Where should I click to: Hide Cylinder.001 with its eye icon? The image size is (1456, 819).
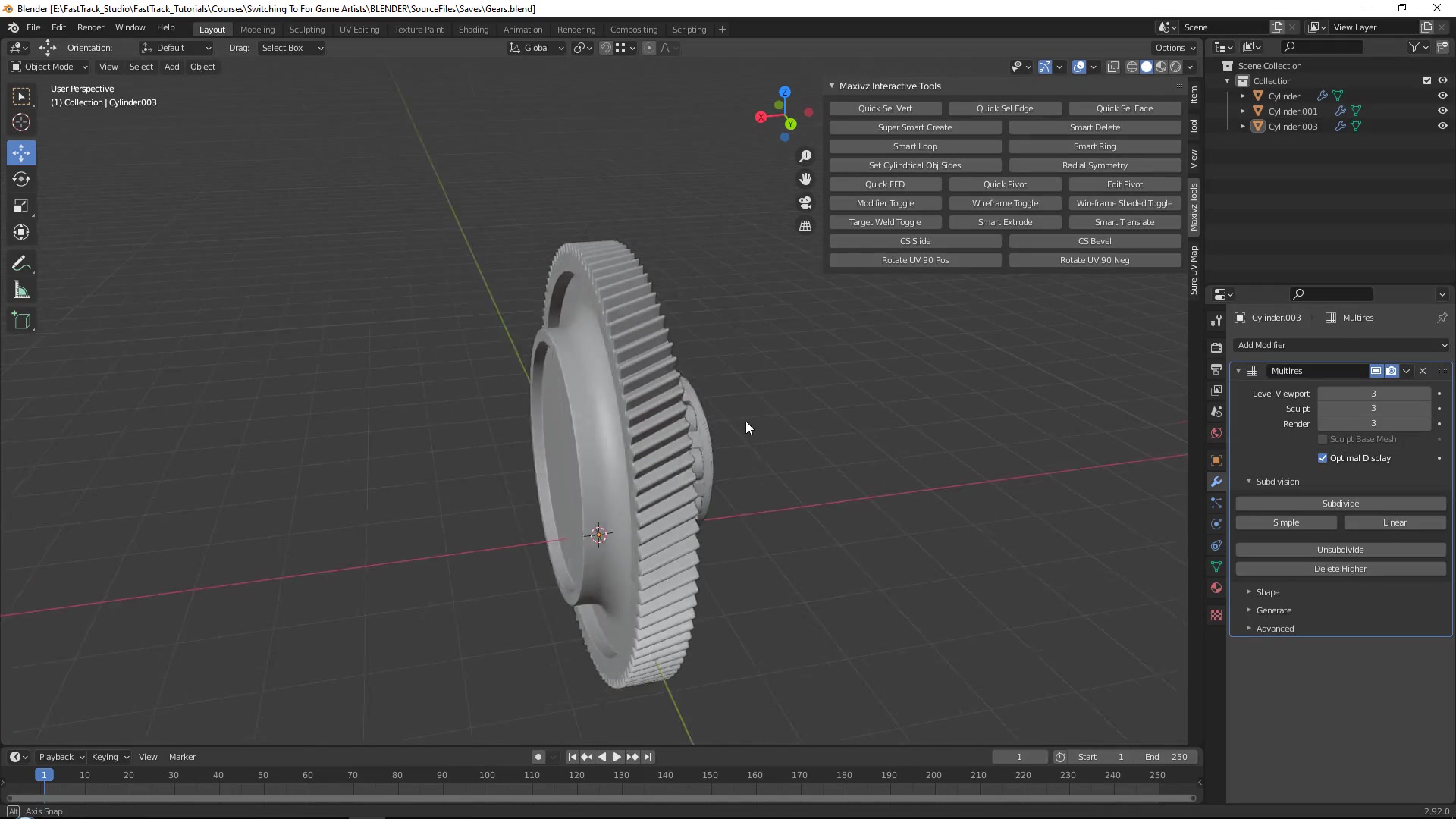coord(1442,111)
